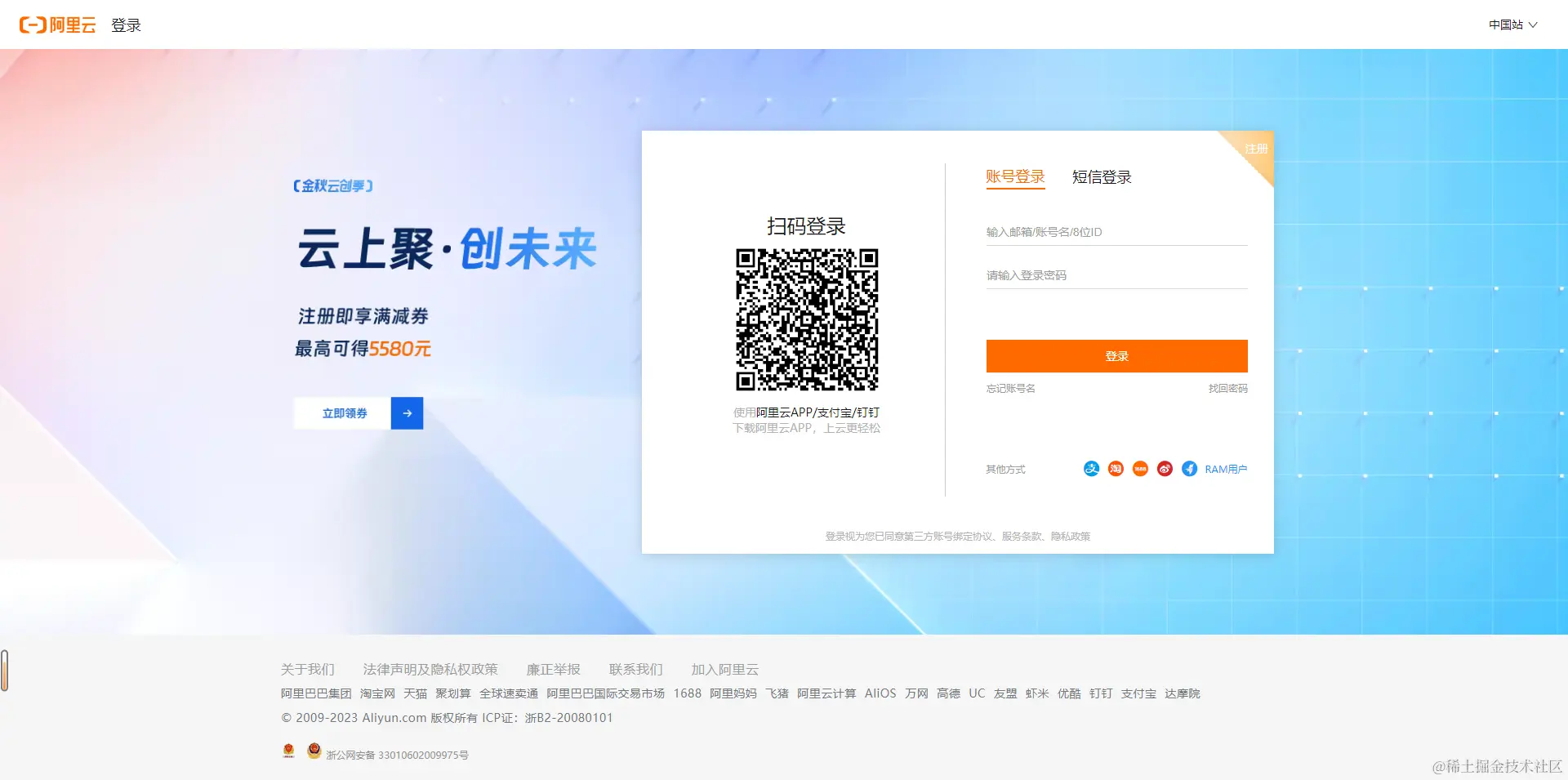The image size is (1568, 780).
Task: Open 万网 footer link
Action: 916,693
